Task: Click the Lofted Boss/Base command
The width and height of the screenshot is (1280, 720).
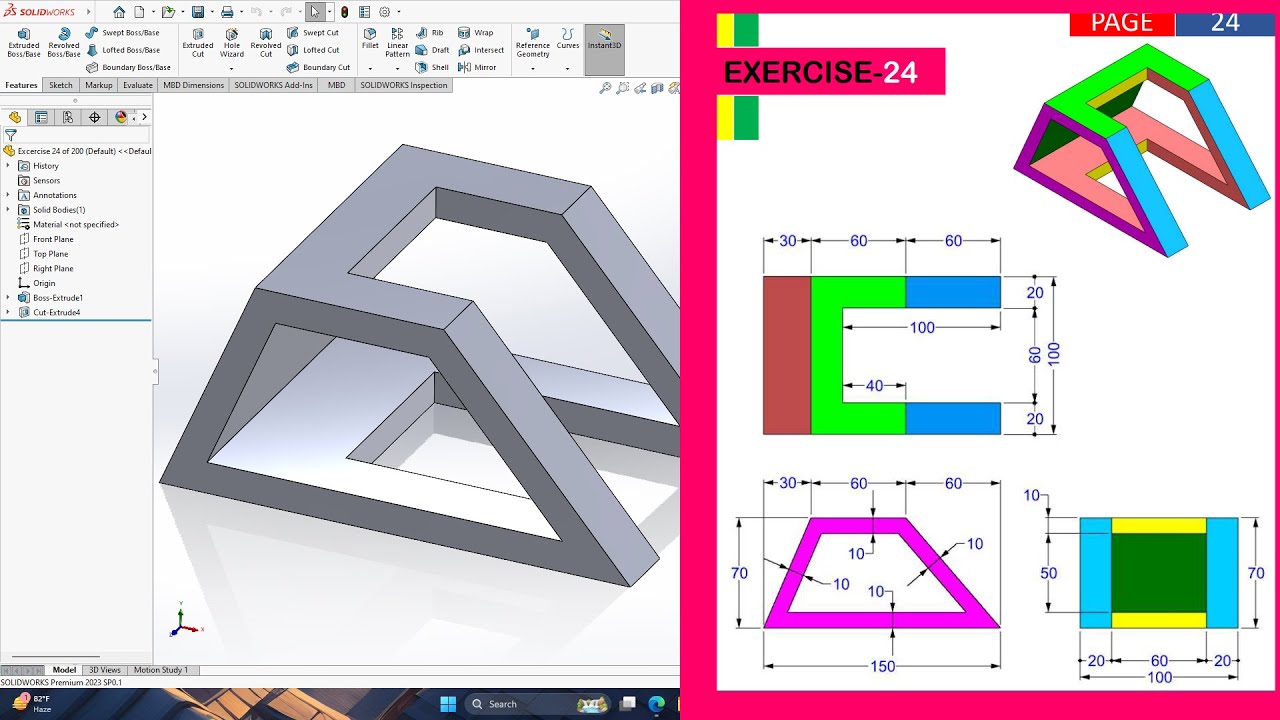Action: (122, 50)
